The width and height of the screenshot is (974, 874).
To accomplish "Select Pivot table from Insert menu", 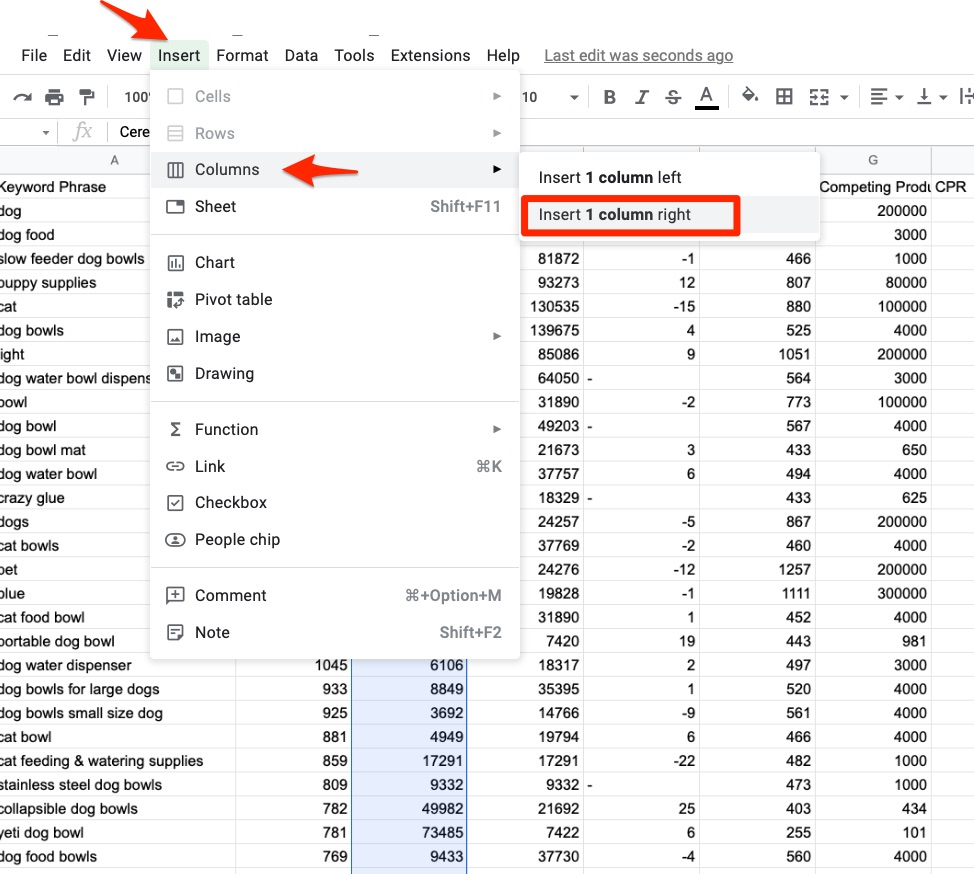I will point(233,300).
